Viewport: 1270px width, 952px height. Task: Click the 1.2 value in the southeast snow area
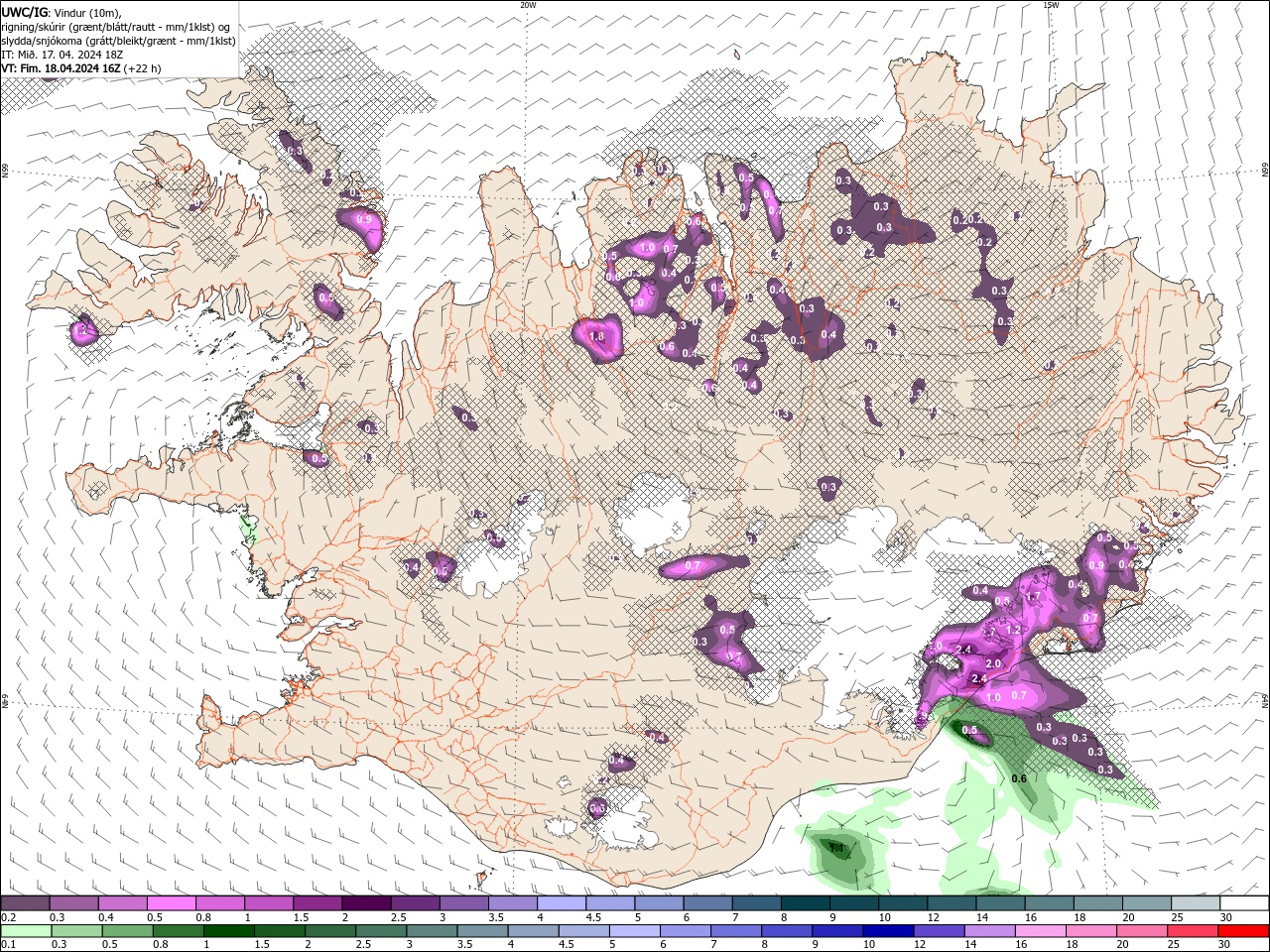click(x=1013, y=630)
